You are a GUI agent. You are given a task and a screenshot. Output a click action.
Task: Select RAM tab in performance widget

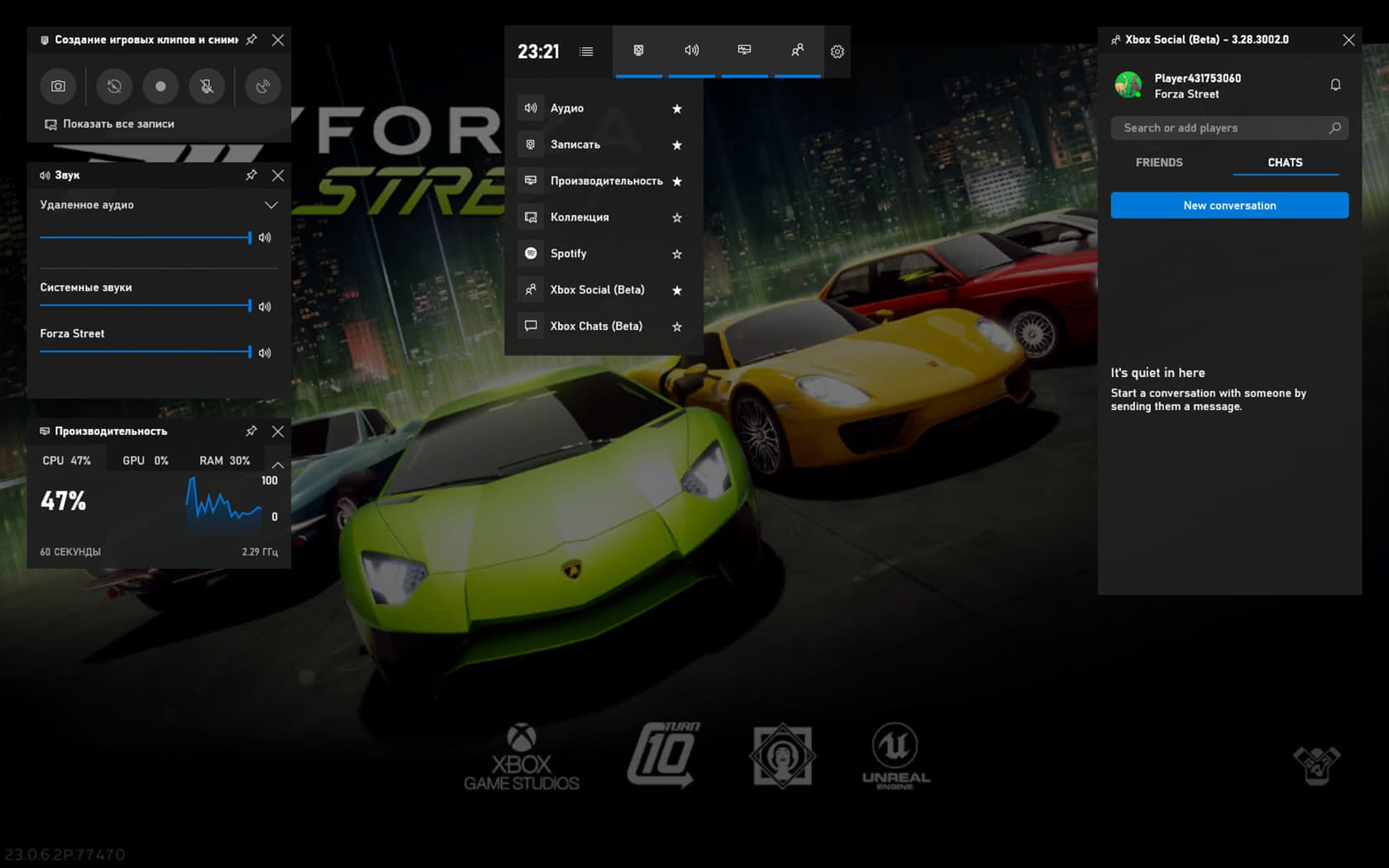pos(224,460)
